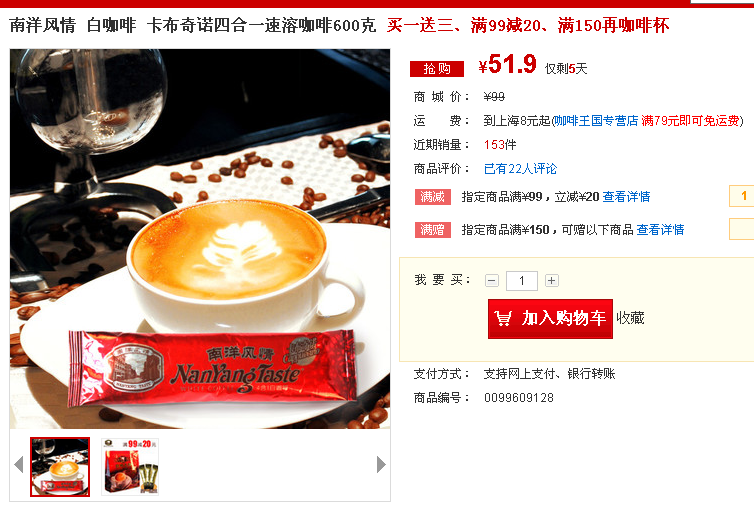754x507 pixels.
Task: Click the 满赠 promotion tag
Action: tap(433, 230)
